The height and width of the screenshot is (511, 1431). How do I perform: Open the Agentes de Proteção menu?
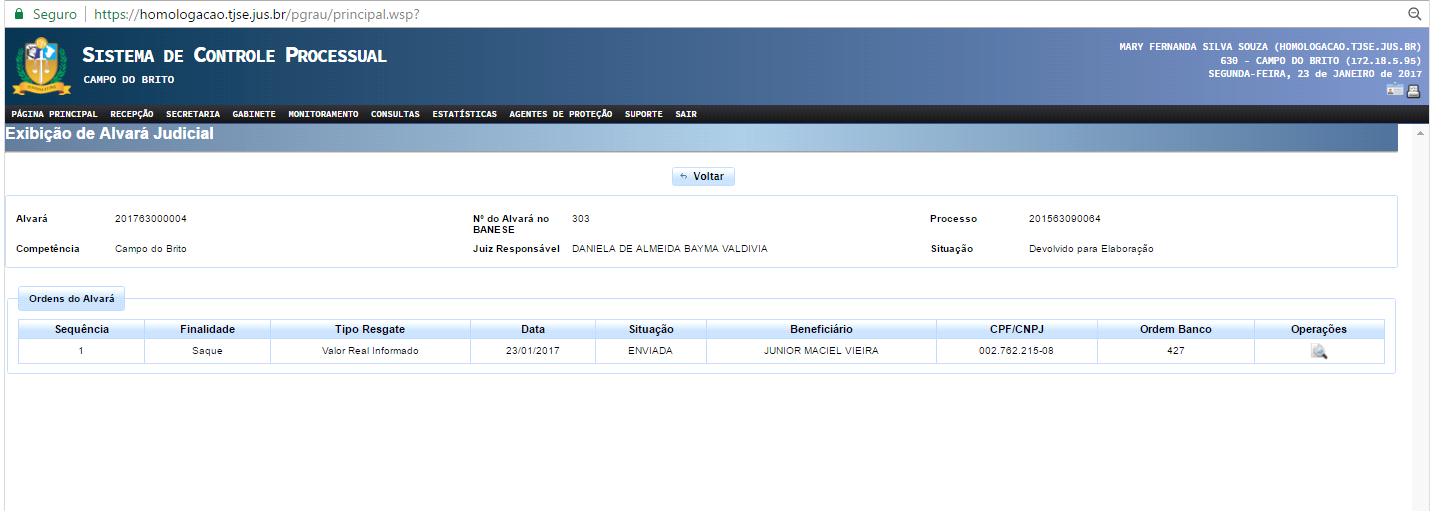pyautogui.click(x=560, y=114)
